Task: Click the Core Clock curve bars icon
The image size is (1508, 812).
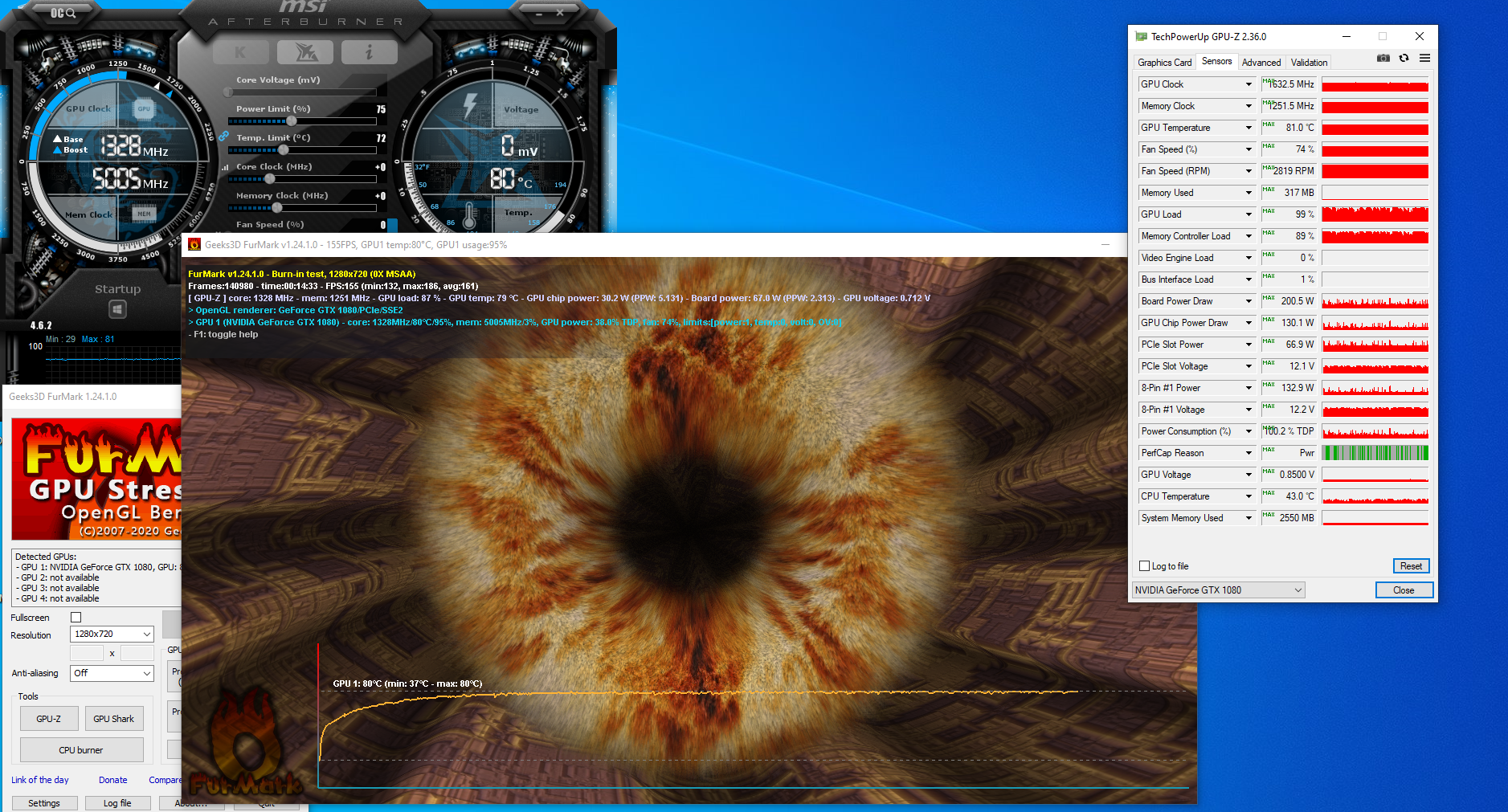Action: pyautogui.click(x=226, y=167)
